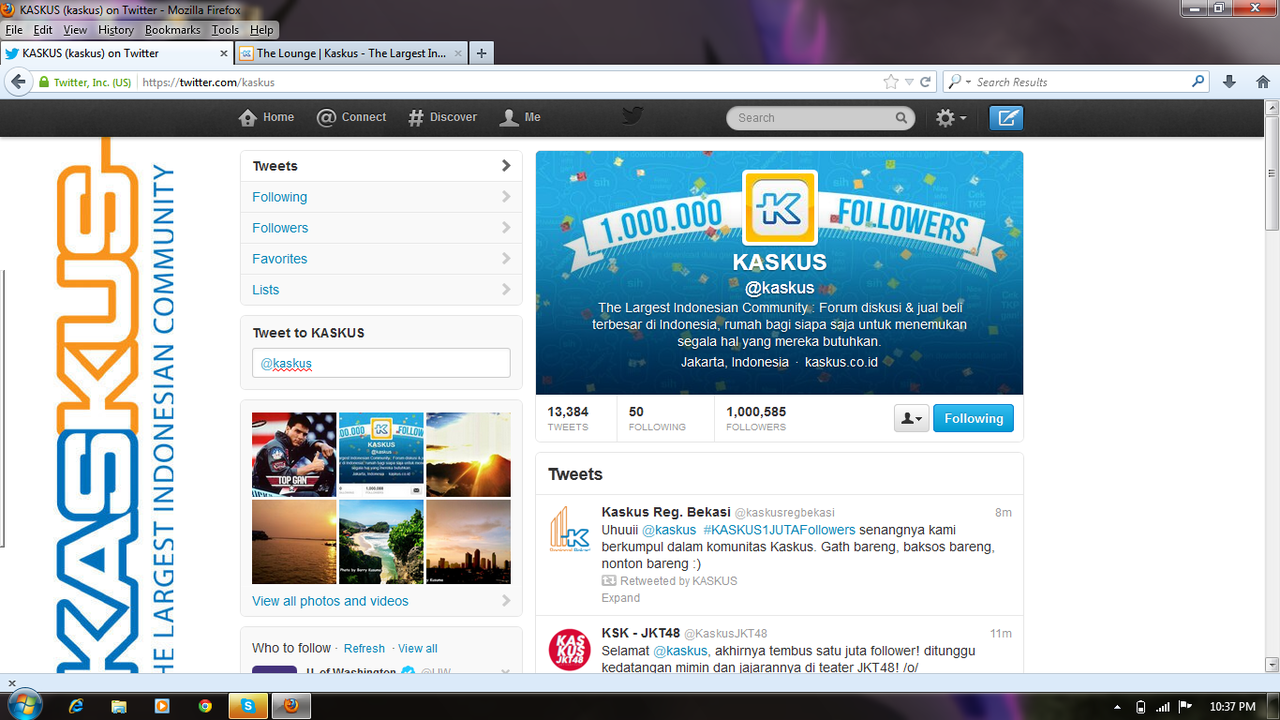Open the Connect @ tab
The image size is (1280, 720).
(x=351, y=118)
